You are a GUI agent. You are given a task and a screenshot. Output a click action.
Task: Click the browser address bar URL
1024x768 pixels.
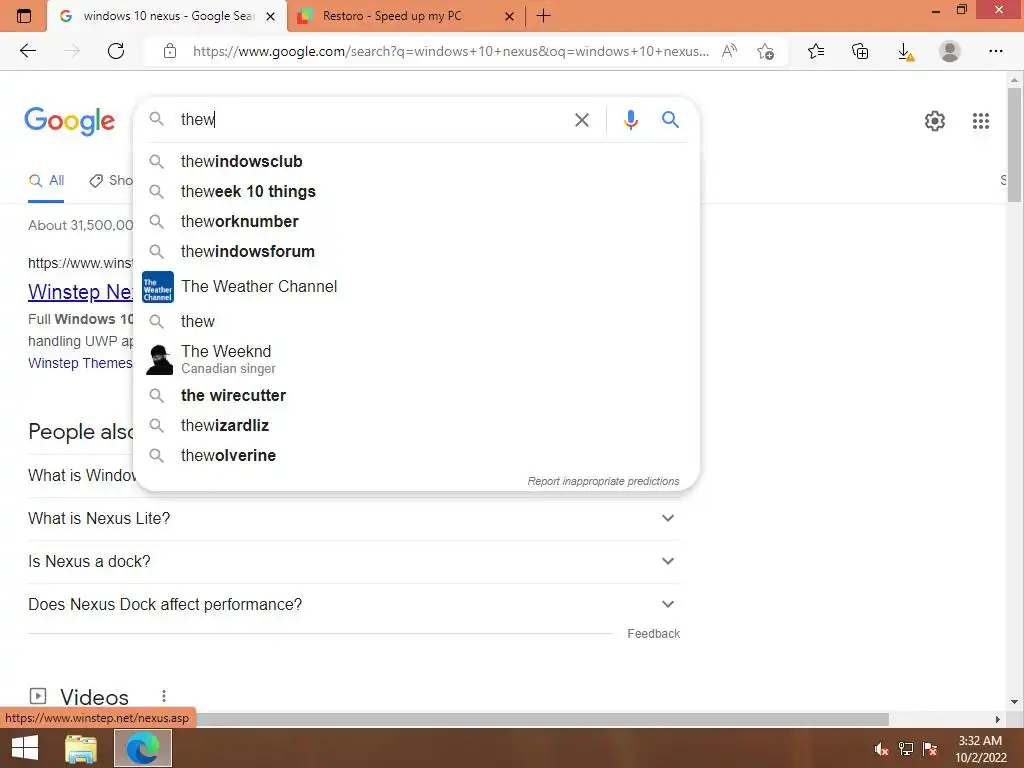pos(451,51)
